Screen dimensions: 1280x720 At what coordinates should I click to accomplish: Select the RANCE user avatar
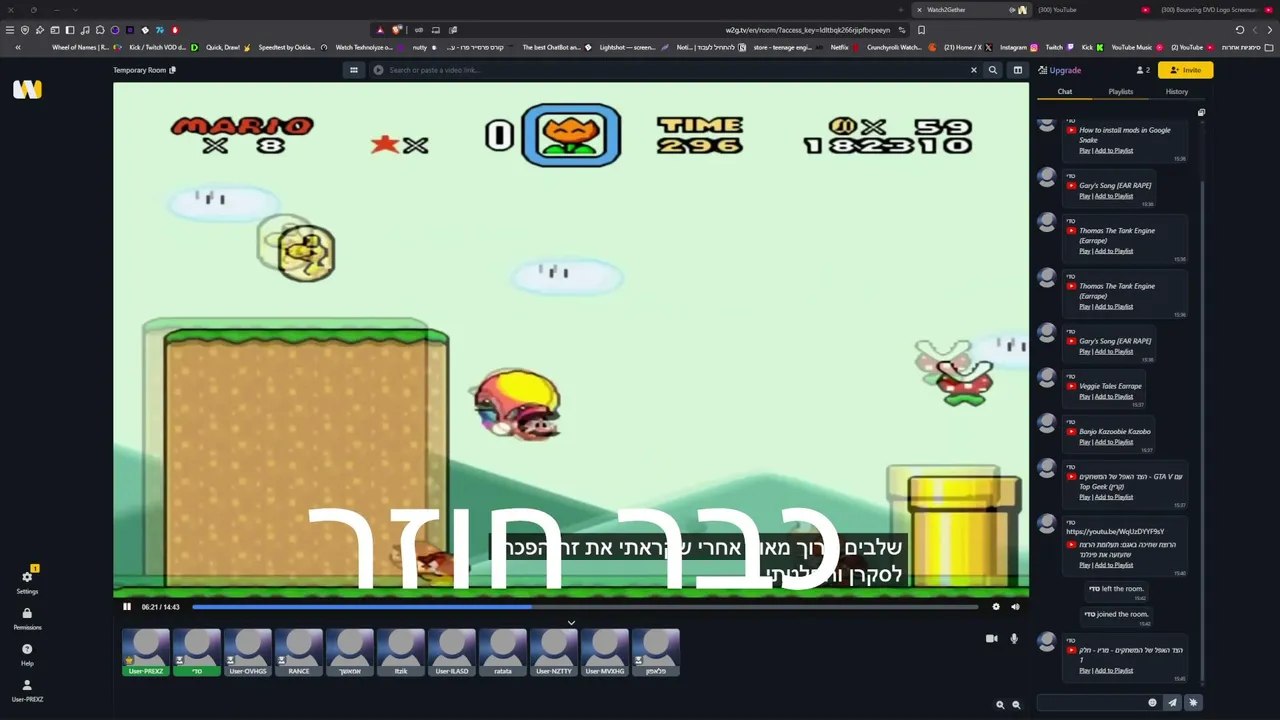pos(299,652)
